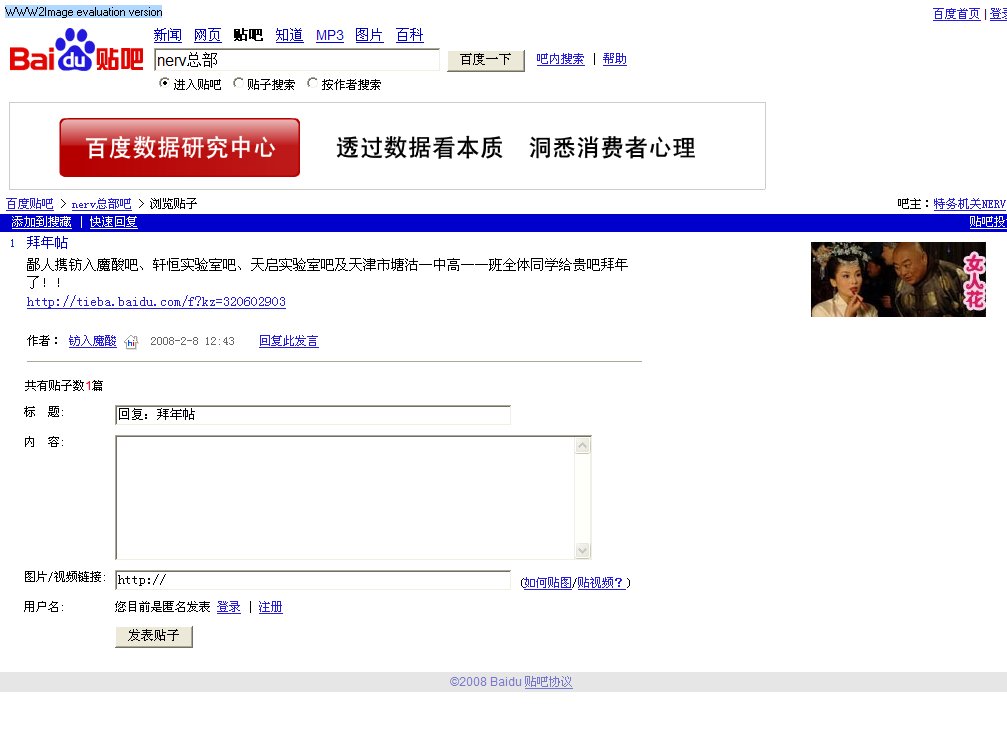Focus the 标题 title input field
Viewport: 1007px width, 737px height.
pyautogui.click(x=312, y=415)
